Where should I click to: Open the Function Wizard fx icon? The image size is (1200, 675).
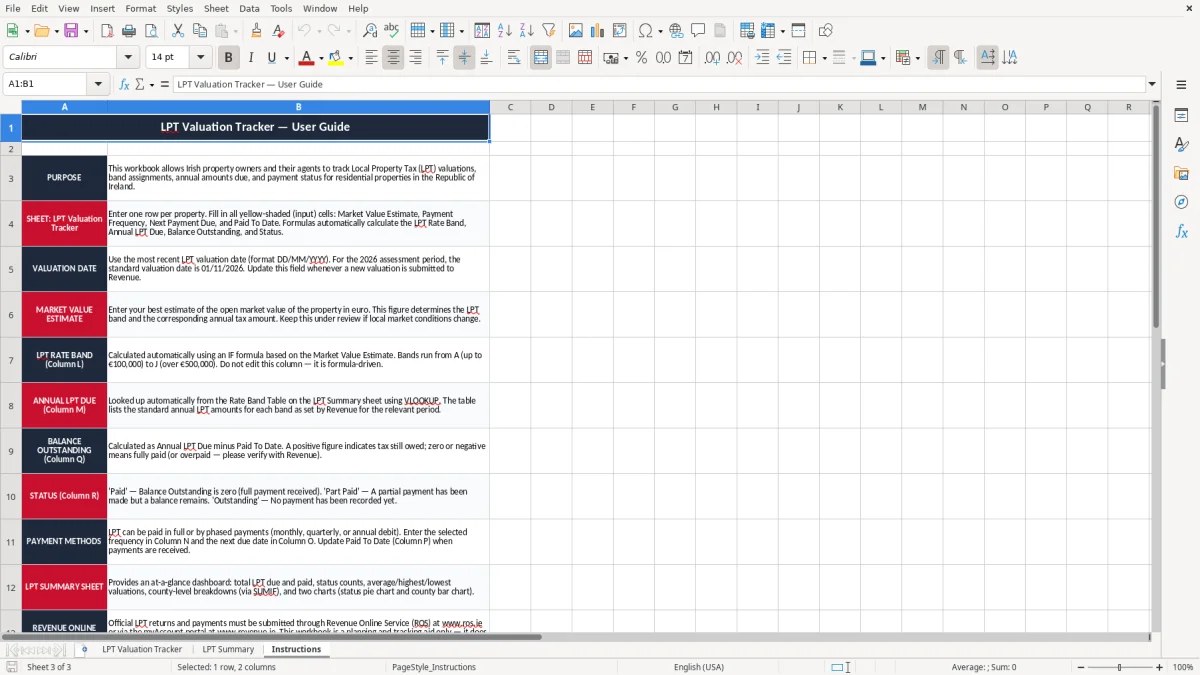(125, 84)
